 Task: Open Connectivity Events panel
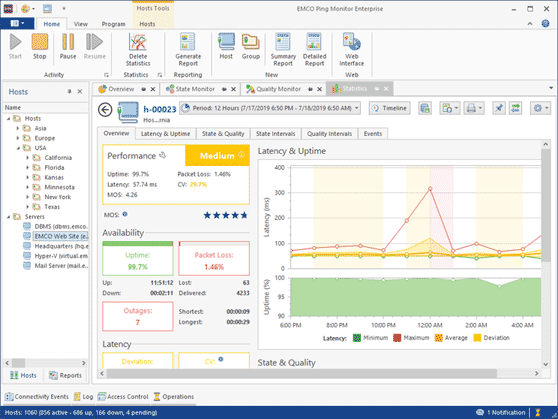(37, 397)
